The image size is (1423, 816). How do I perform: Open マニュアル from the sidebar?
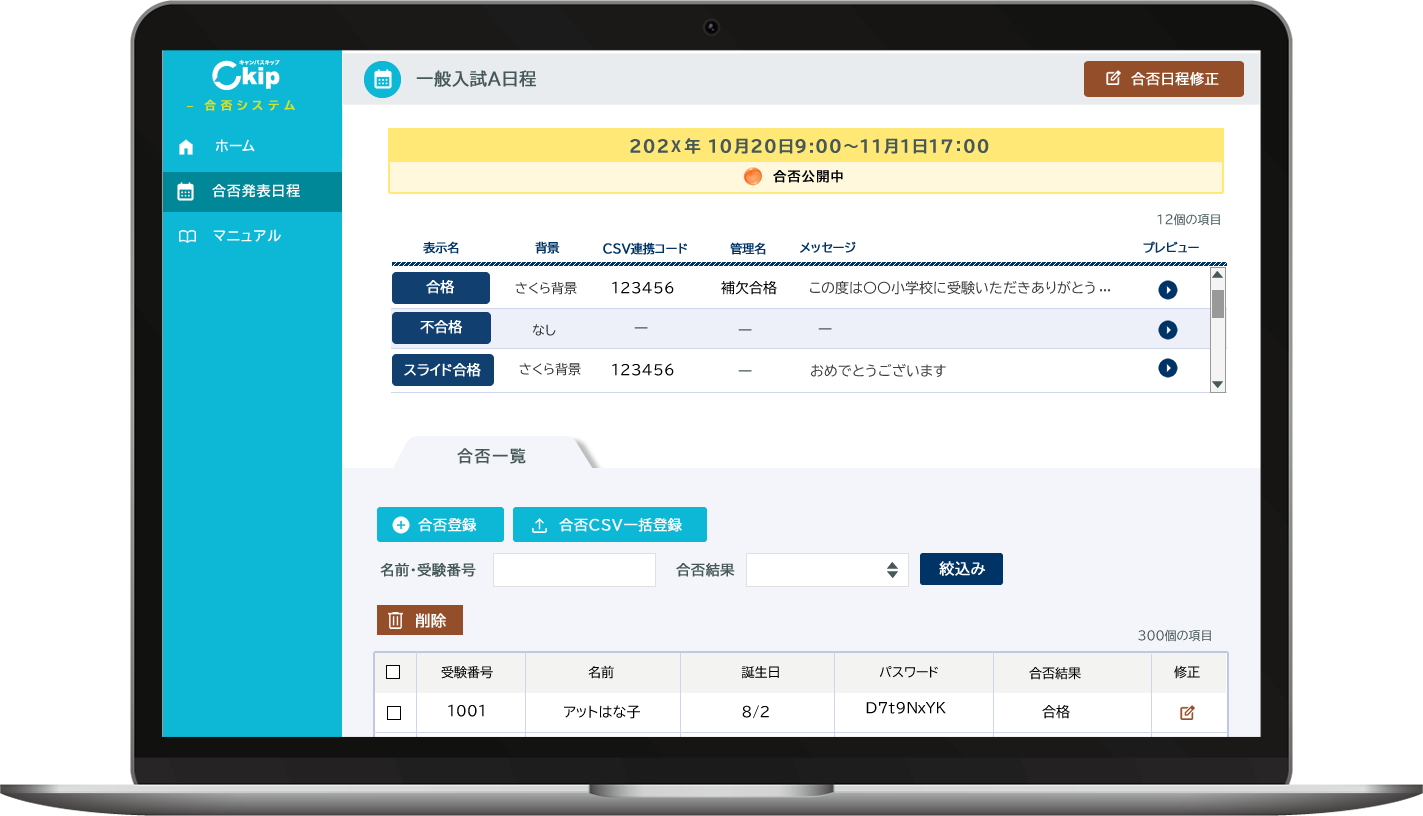pyautogui.click(x=246, y=237)
